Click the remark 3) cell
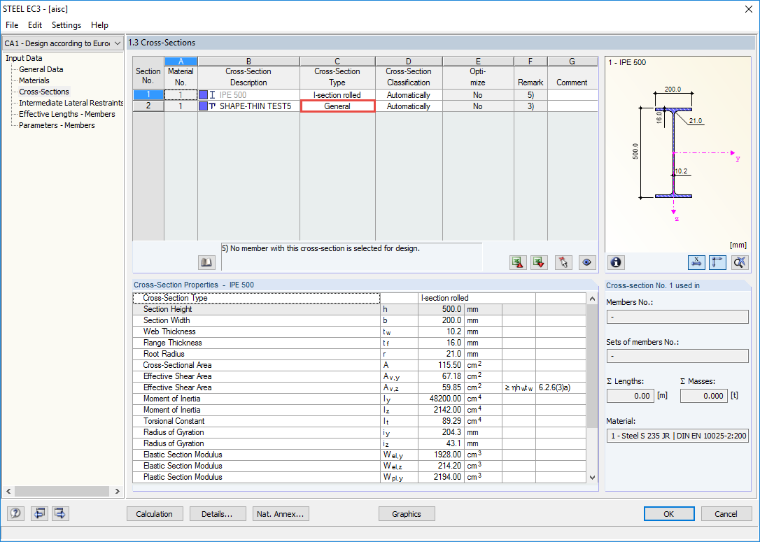 pyautogui.click(x=531, y=106)
